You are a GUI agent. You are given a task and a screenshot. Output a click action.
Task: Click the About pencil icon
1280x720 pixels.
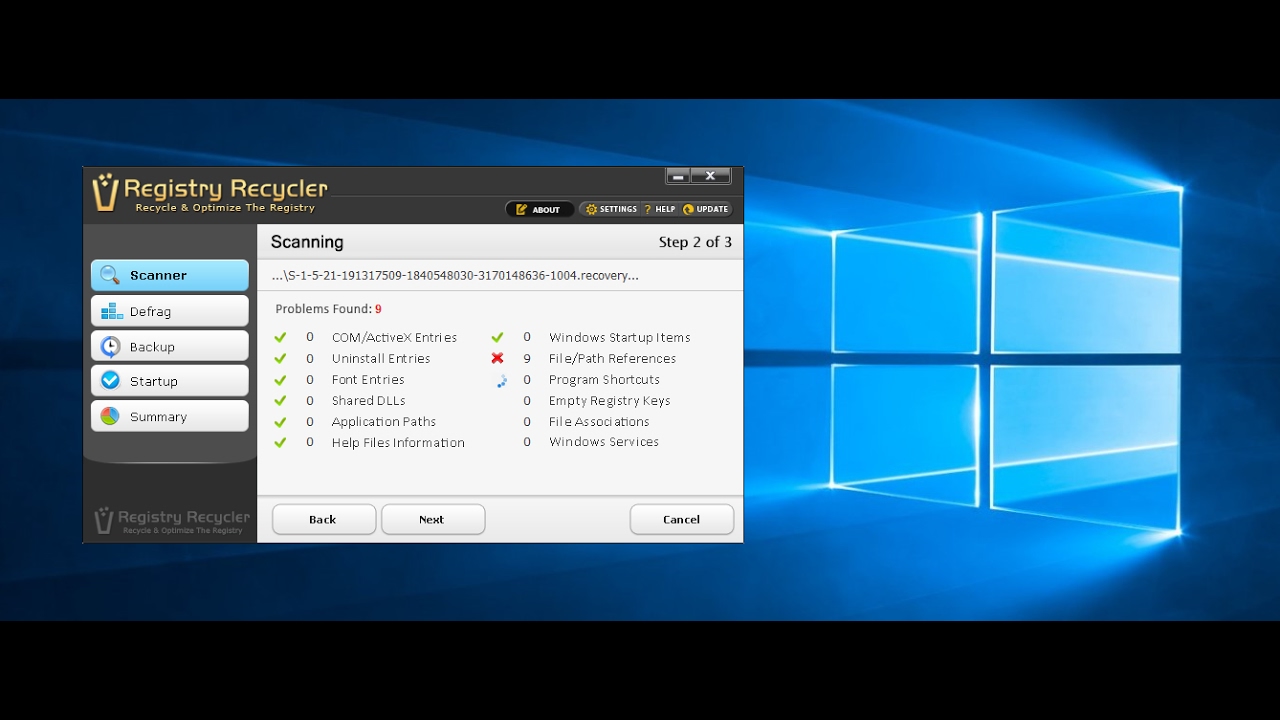click(521, 210)
